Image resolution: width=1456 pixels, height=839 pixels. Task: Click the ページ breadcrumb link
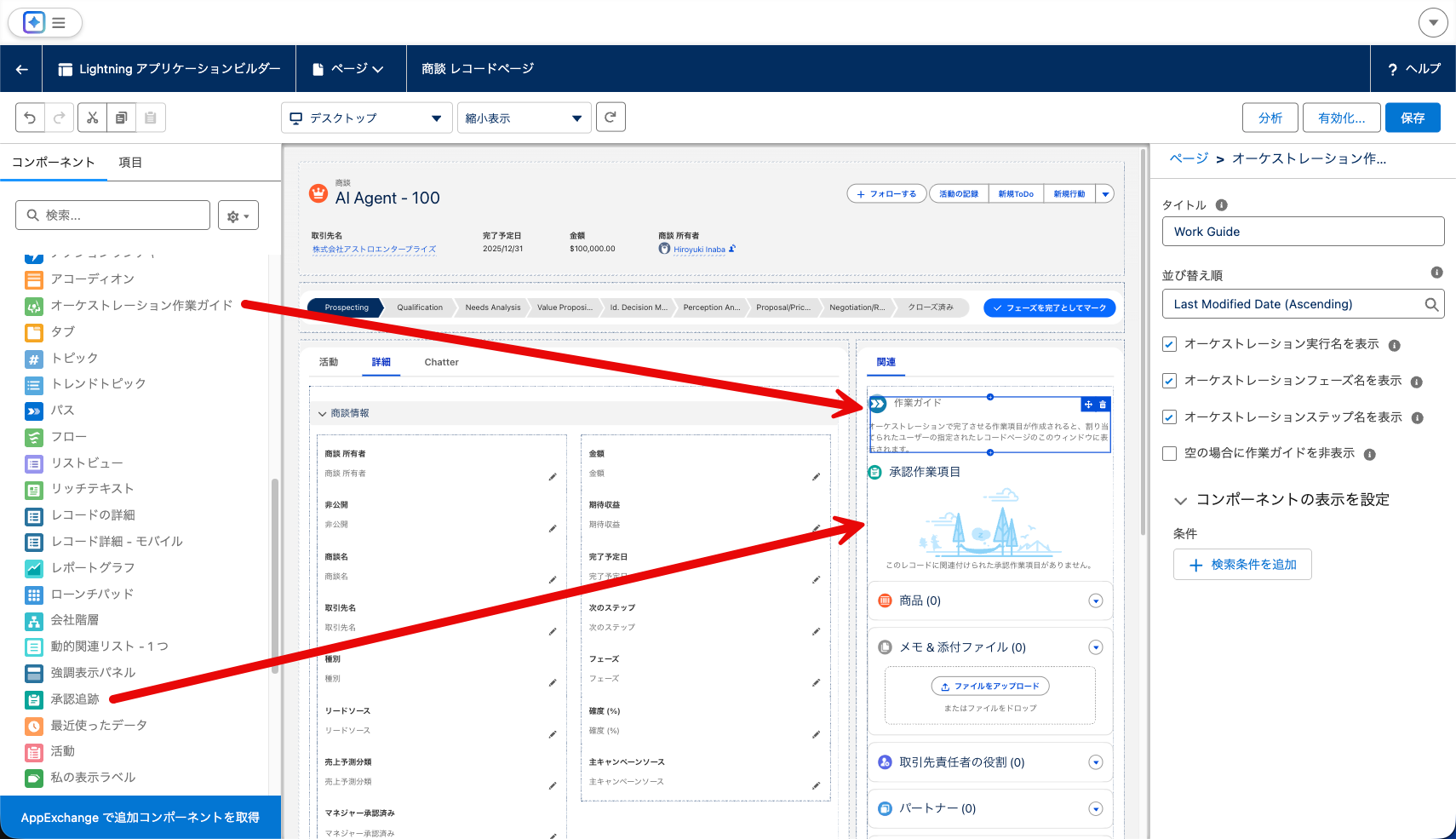(1188, 158)
